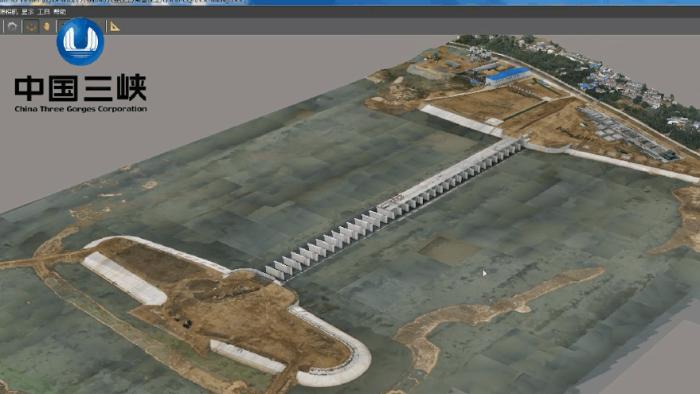700x394 pixels.
Task: Click the blue-roofed building in the model
Action: 508,75
